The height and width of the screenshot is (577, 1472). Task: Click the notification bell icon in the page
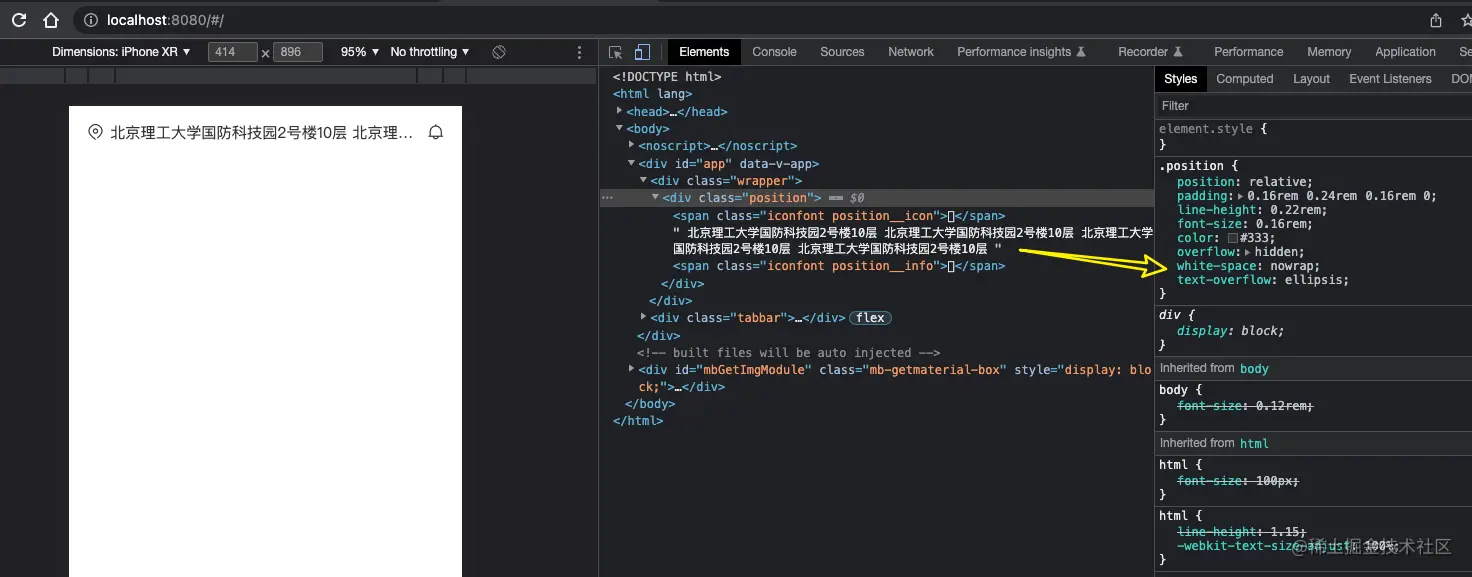click(435, 132)
